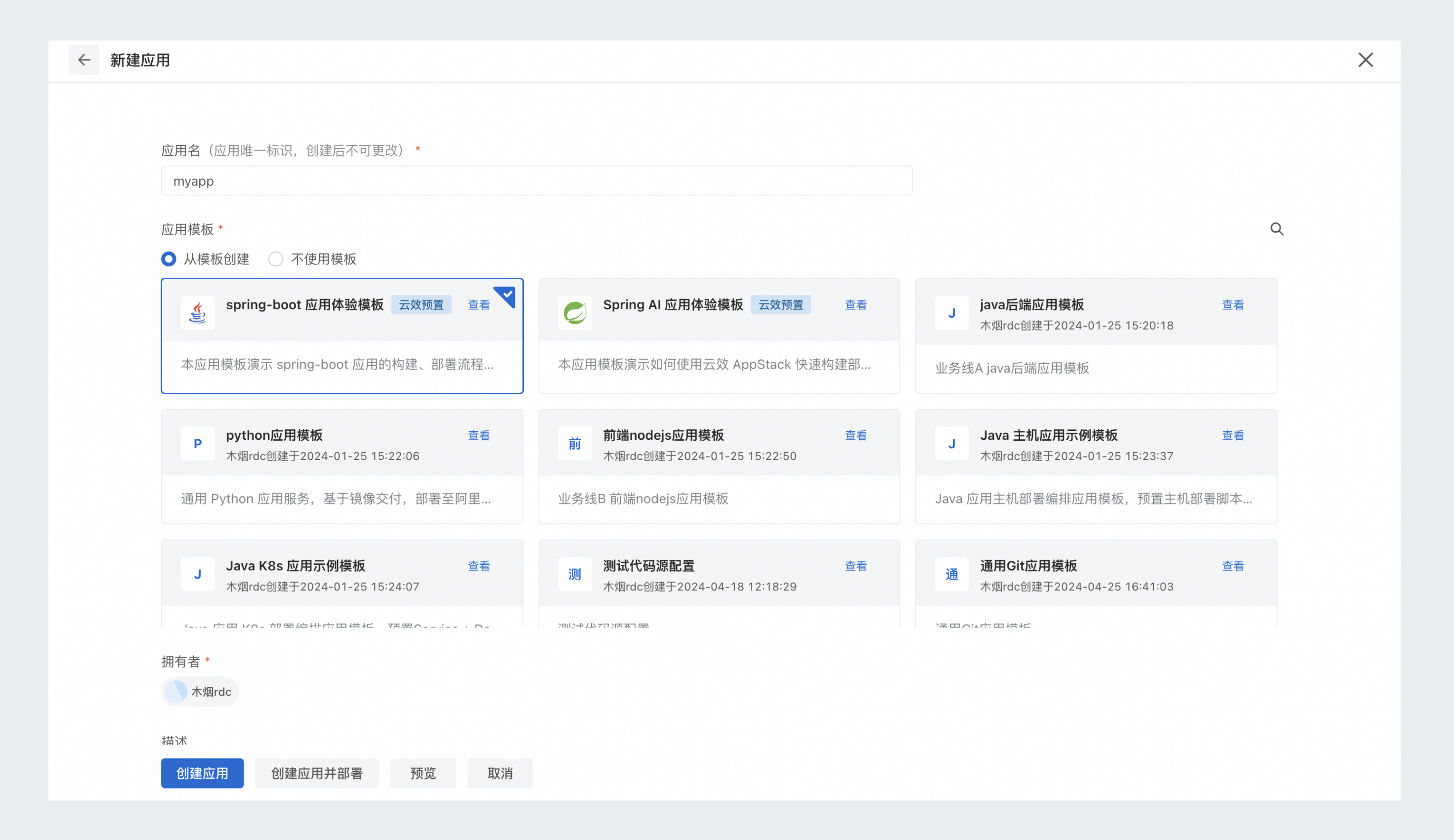Select the 从模板创建 radio option
The height and width of the screenshot is (840, 1454).
[x=169, y=259]
